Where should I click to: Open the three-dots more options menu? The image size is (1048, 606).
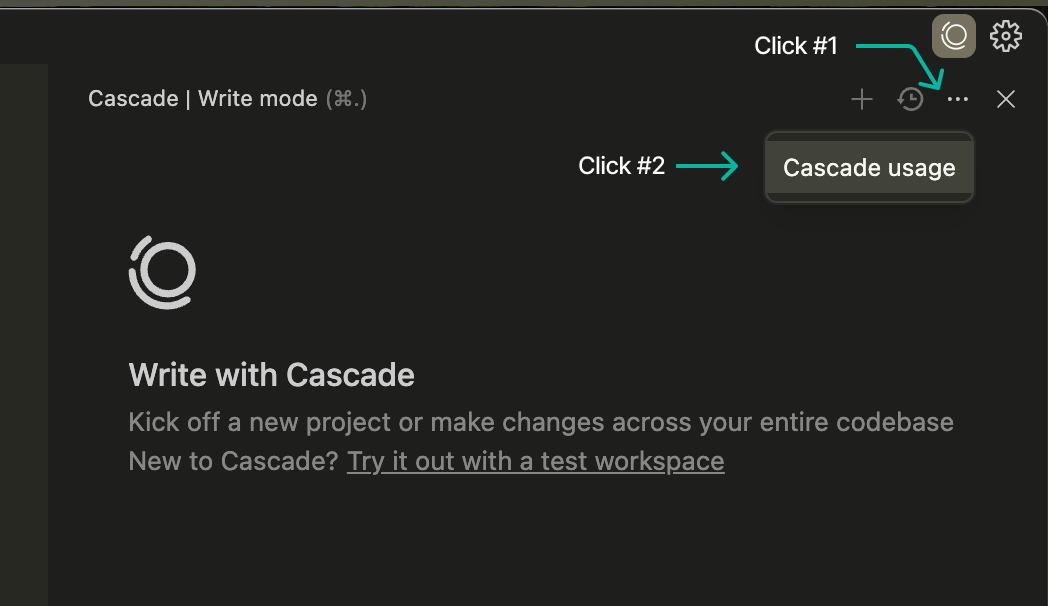coord(958,100)
